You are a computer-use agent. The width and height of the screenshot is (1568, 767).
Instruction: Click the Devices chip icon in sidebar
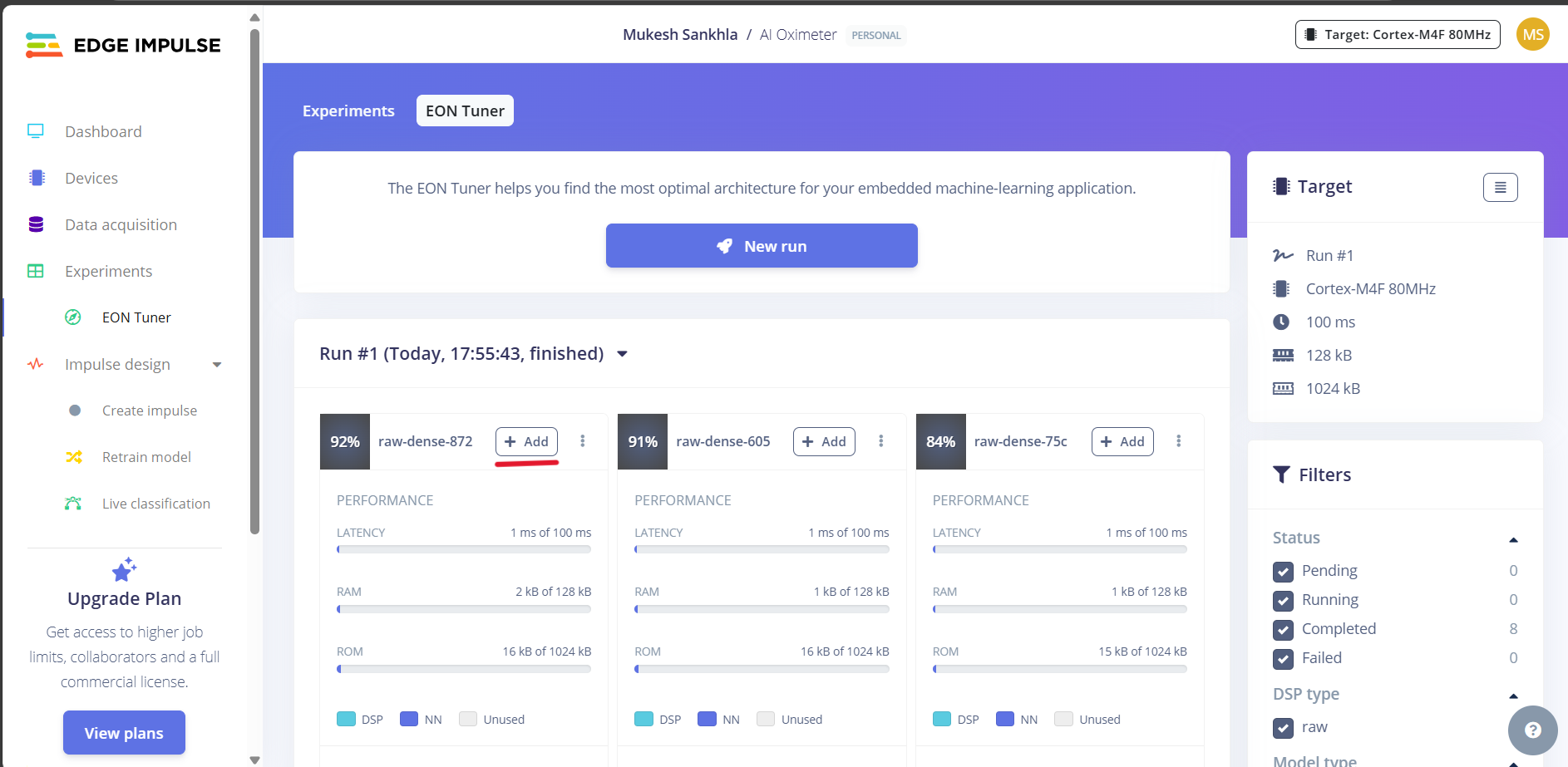(x=37, y=178)
